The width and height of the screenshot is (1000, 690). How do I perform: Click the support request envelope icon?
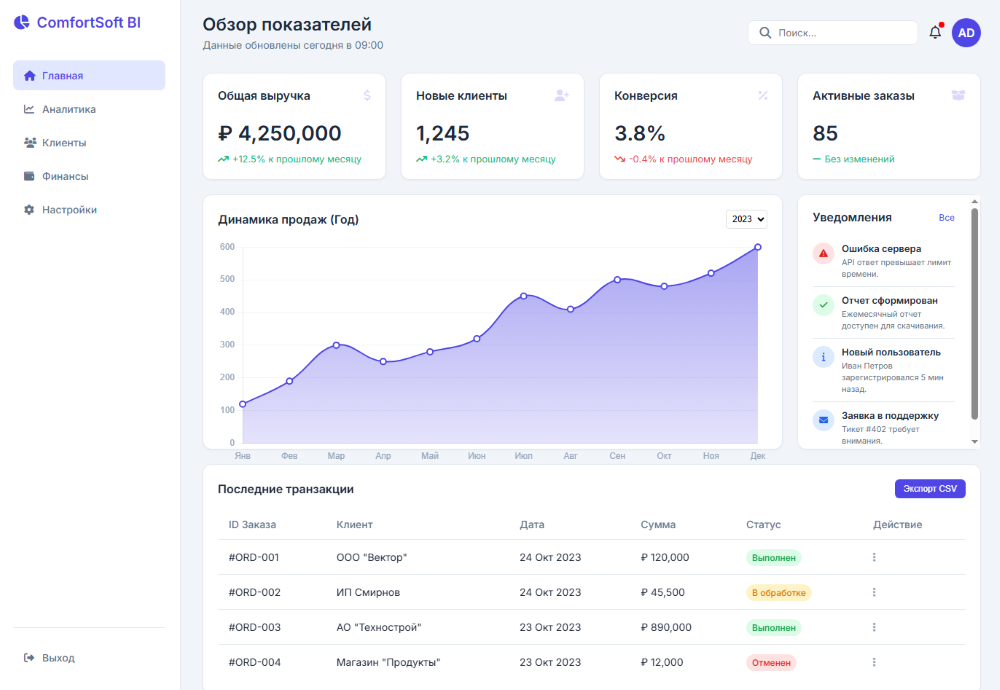pyautogui.click(x=823, y=420)
